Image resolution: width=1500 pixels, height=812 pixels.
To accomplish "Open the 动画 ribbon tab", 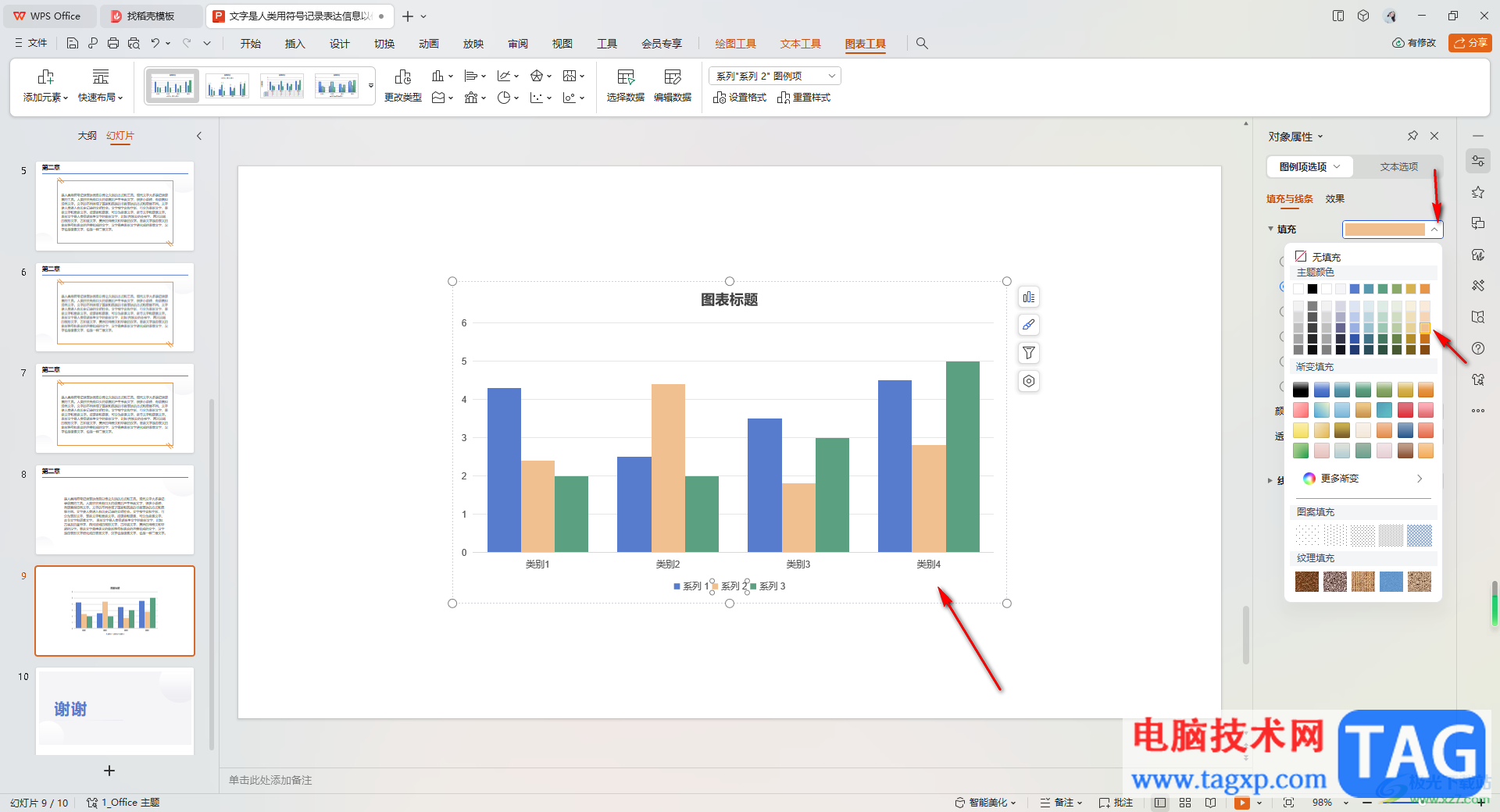I will click(x=429, y=44).
